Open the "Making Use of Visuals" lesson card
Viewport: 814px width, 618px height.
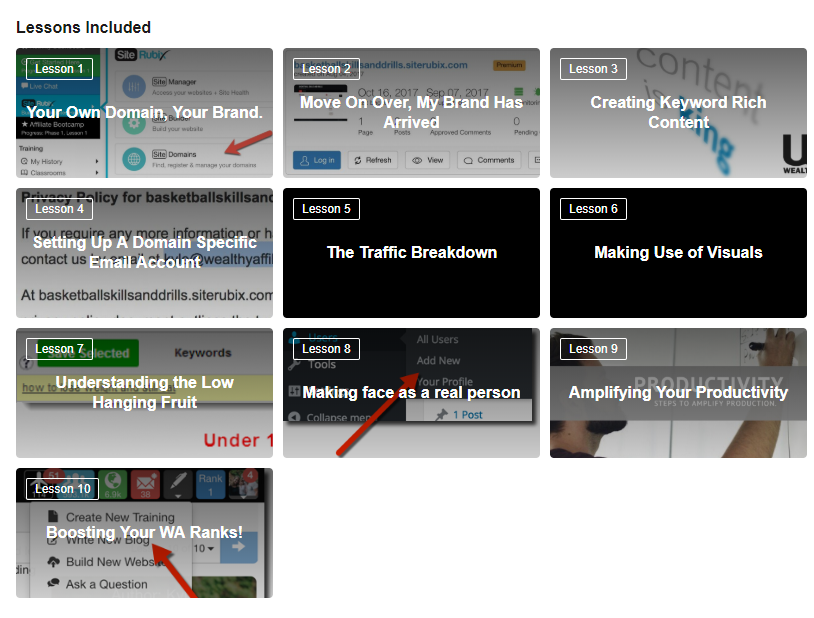click(678, 253)
